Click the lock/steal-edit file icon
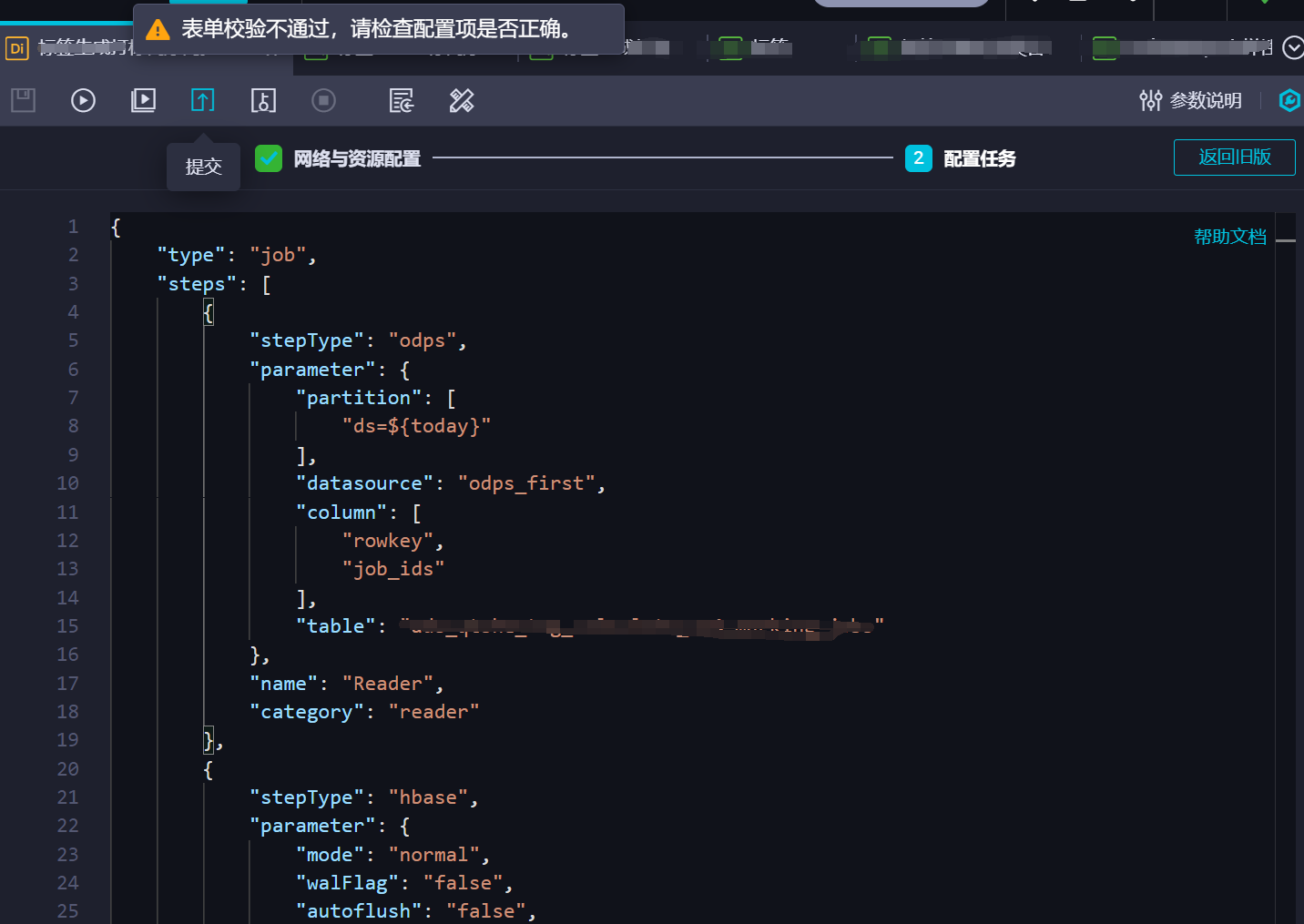The width and height of the screenshot is (1304, 924). coord(263,100)
